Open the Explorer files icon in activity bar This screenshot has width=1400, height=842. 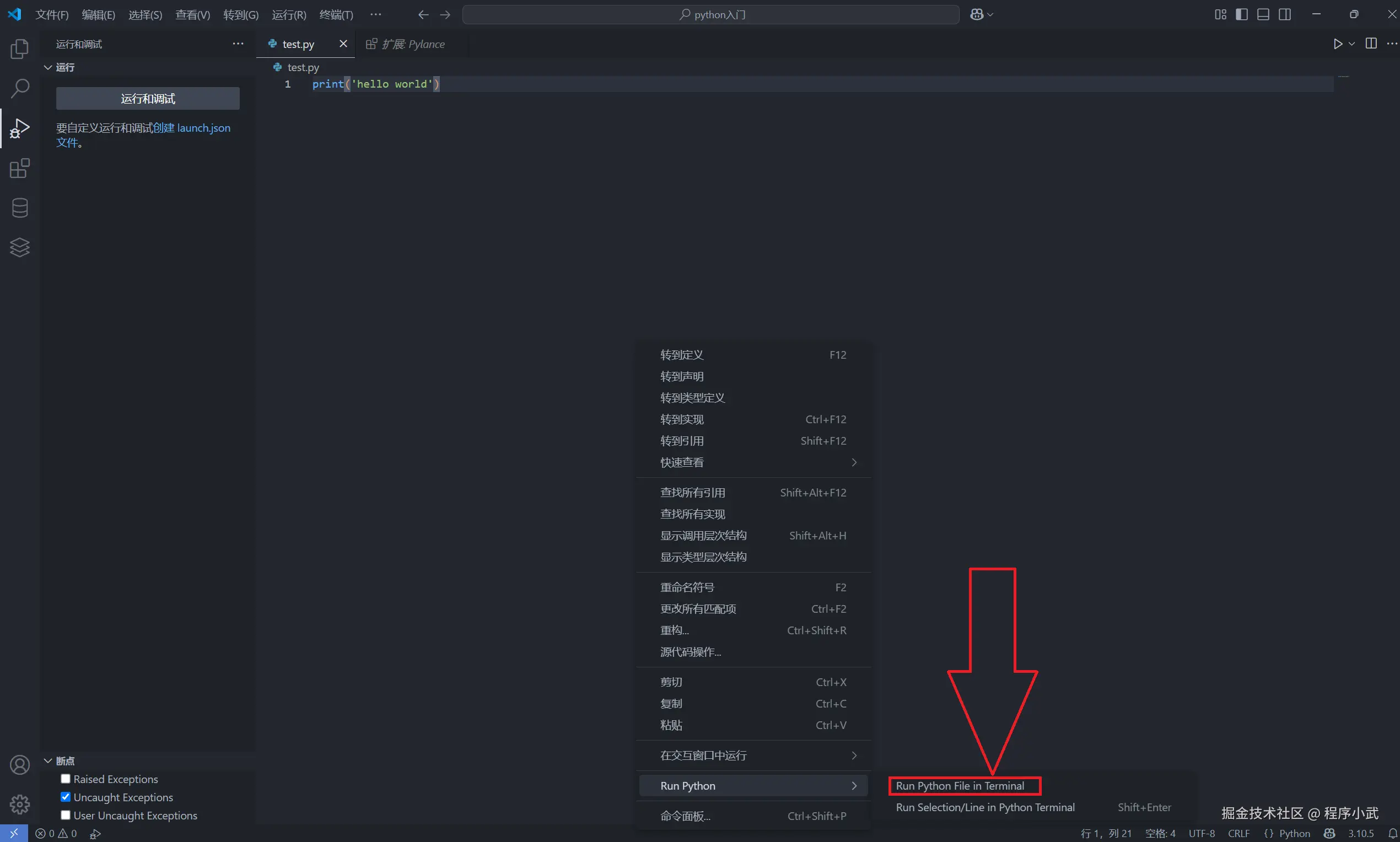(x=19, y=49)
